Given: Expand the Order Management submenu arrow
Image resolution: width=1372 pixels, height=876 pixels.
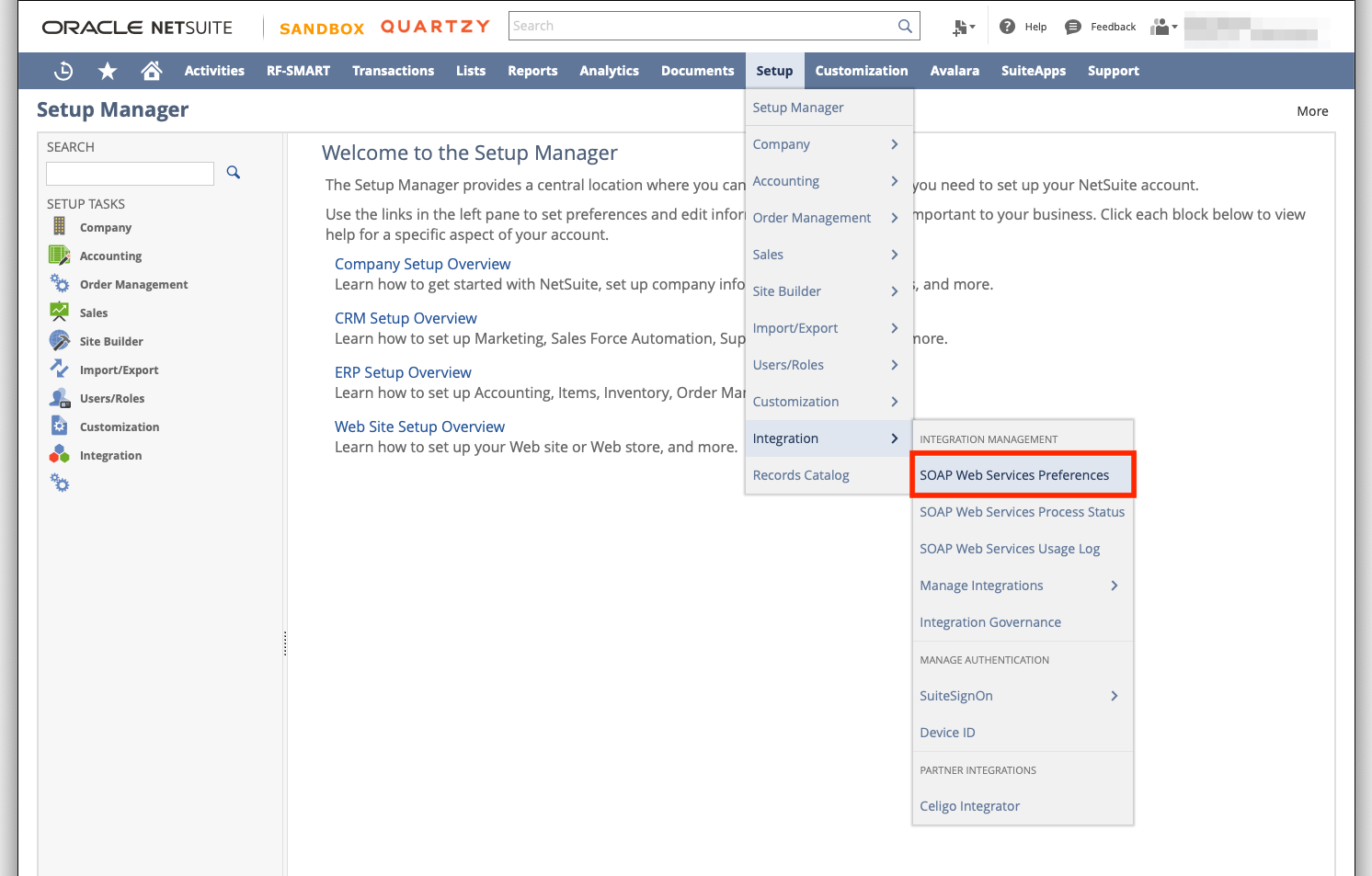Looking at the screenshot, I should pyautogui.click(x=894, y=218).
